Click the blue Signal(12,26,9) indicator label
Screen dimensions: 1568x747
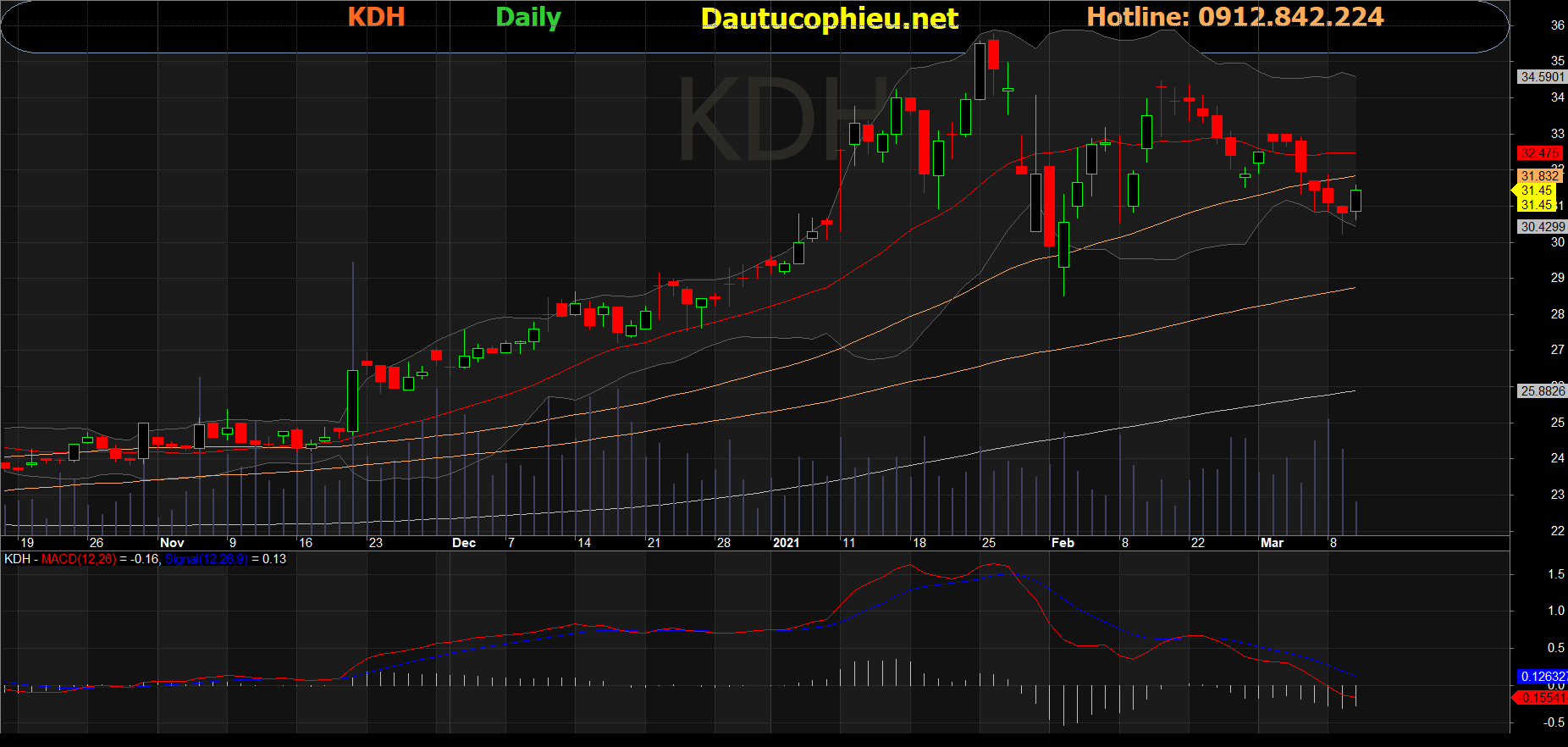206,559
